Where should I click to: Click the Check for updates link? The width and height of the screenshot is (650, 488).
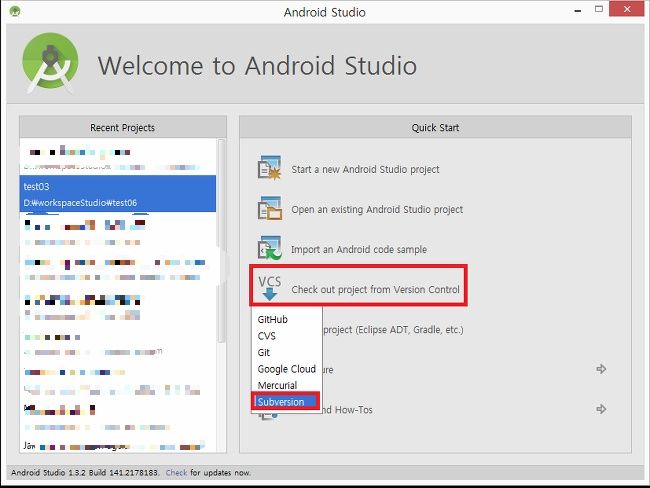click(x=177, y=473)
